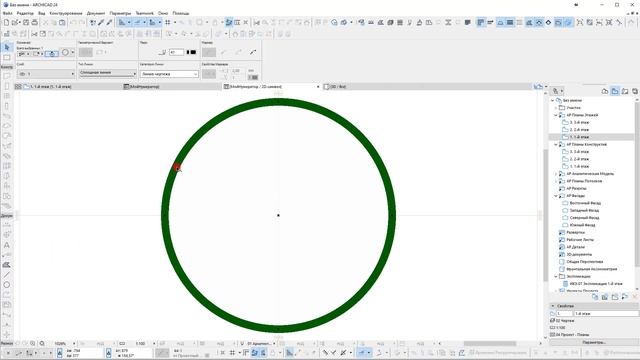Click the black pen color swatch

193,52
